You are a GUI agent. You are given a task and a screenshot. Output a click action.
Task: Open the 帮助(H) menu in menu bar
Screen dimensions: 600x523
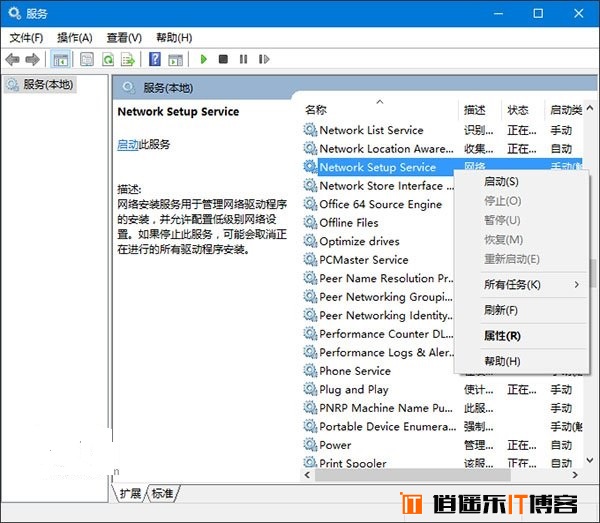click(x=174, y=38)
